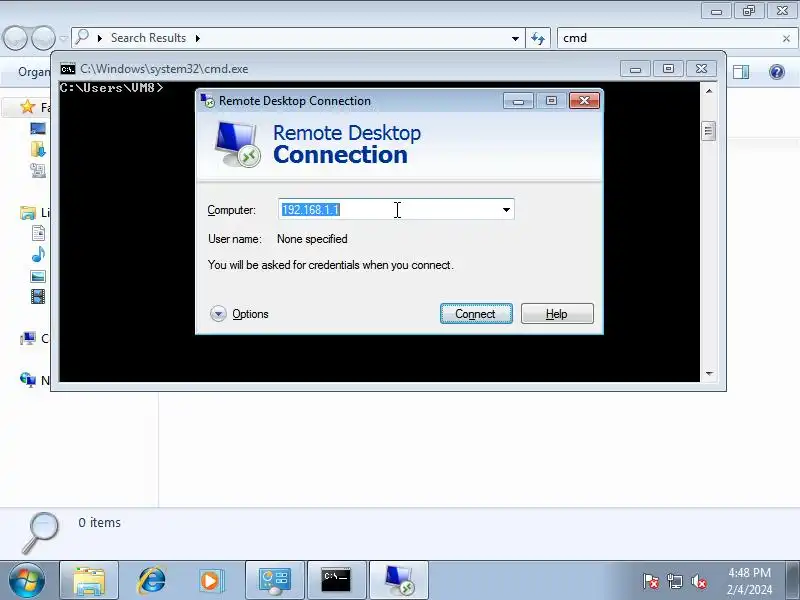Select Computer in the navigation pane

coord(28,338)
